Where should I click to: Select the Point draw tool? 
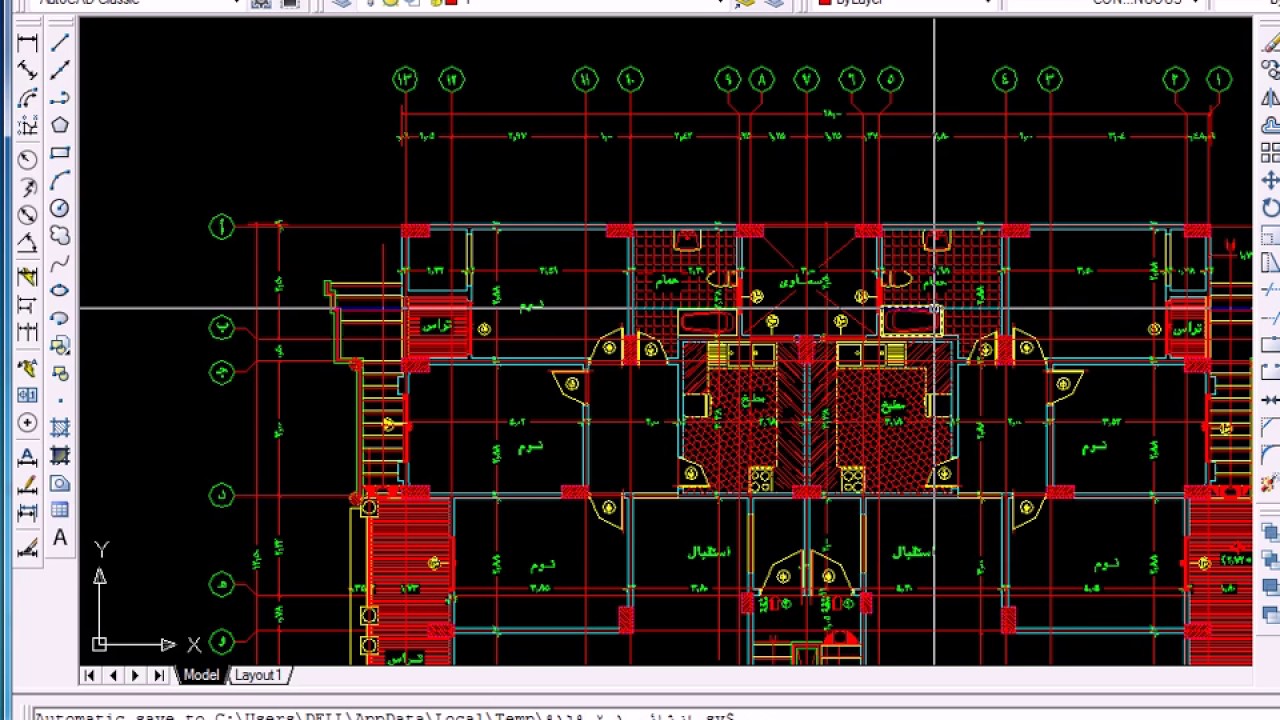click(x=60, y=401)
